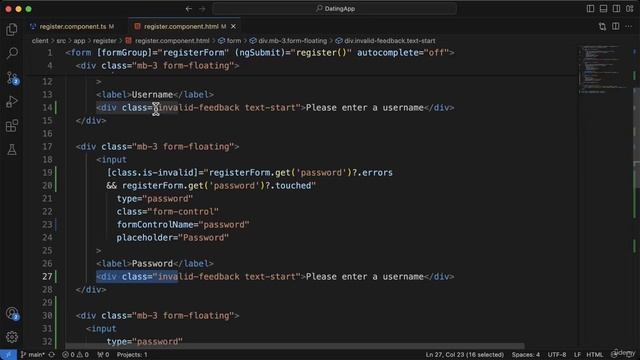
Task: Click the 'LF' end of line item
Action: (x=577, y=355)
